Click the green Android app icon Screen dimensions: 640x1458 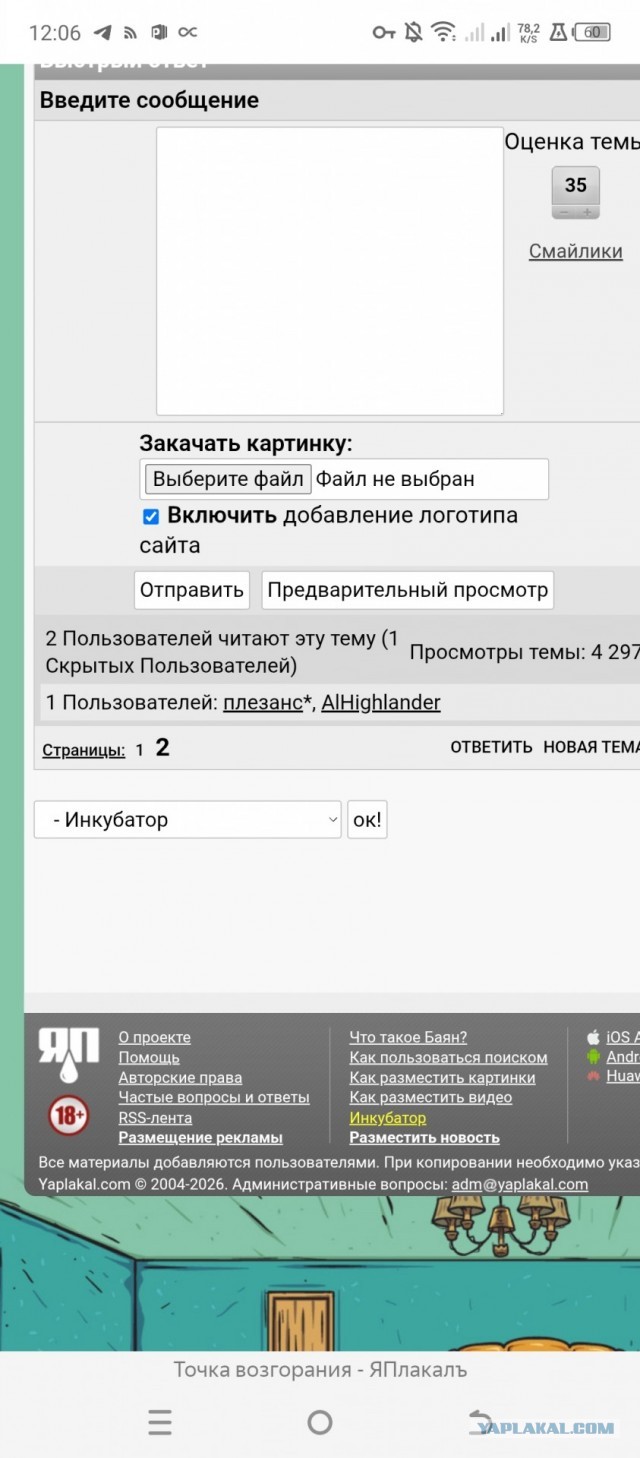593,1057
